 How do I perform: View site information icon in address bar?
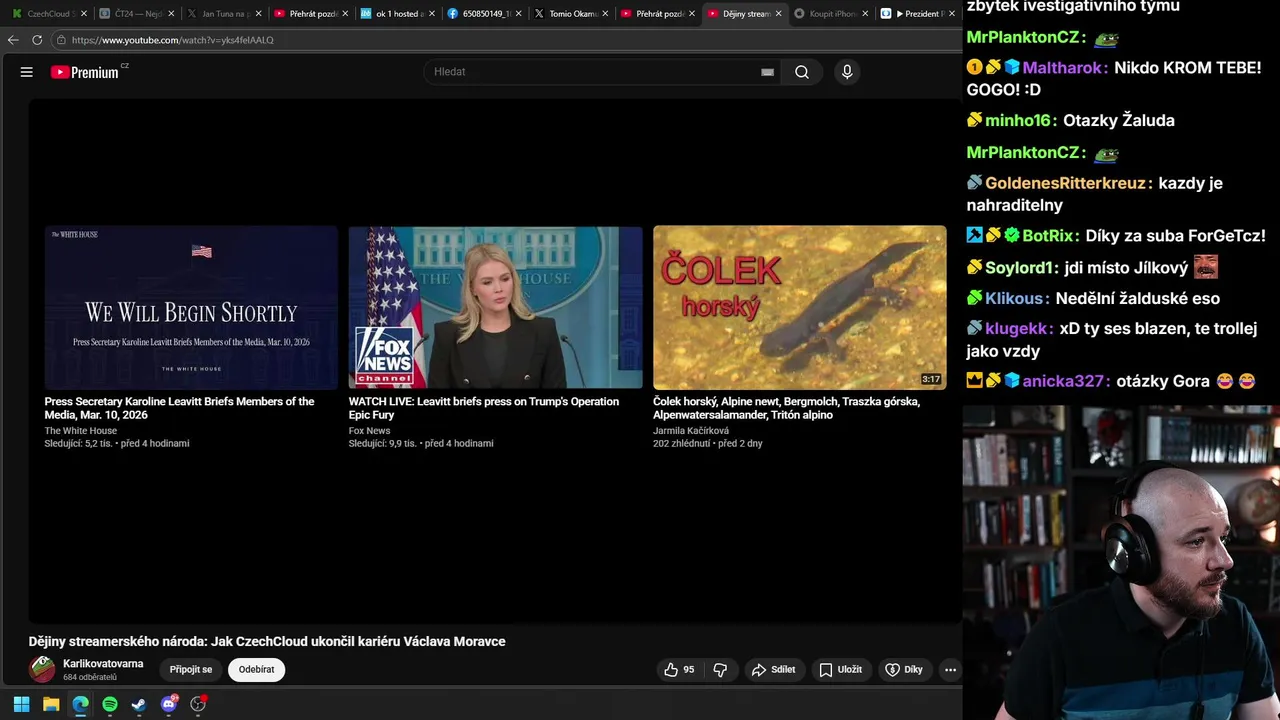tap(61, 40)
